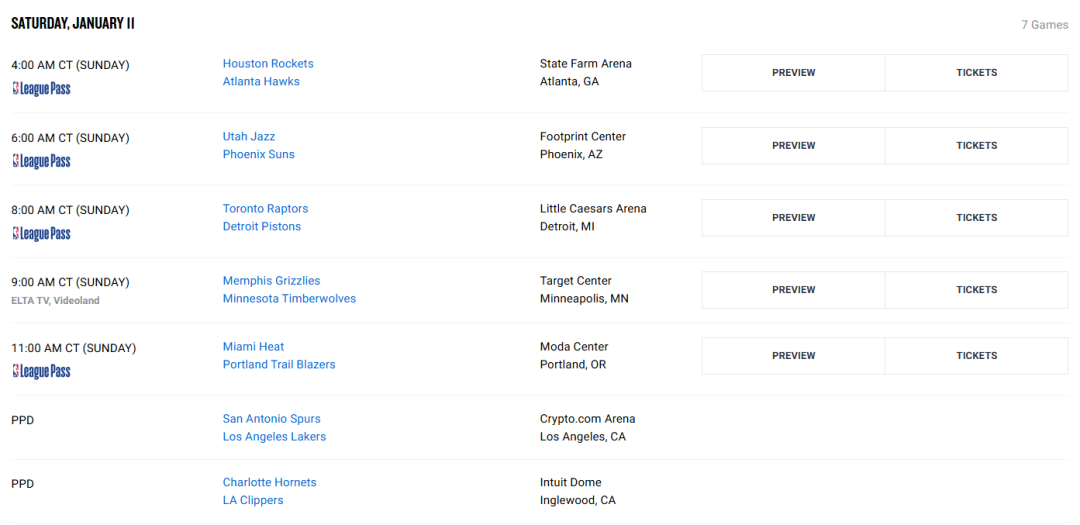Click League Pass logo for Heat-Blazers game
The width and height of the screenshot is (1080, 525).
[41, 371]
